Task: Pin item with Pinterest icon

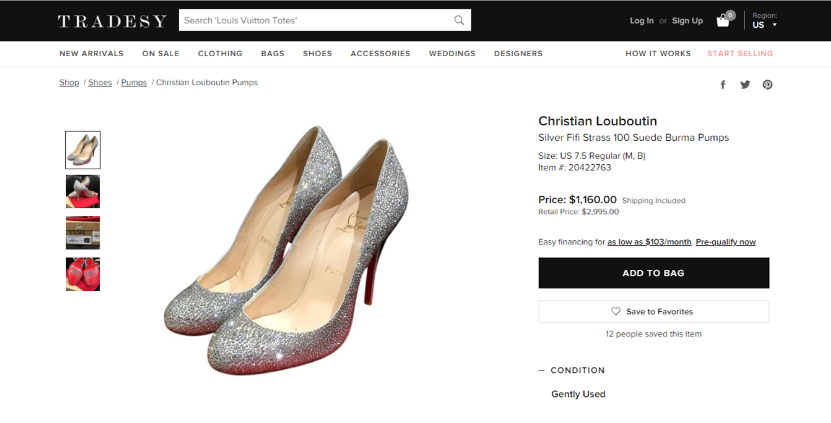Action: [x=767, y=85]
